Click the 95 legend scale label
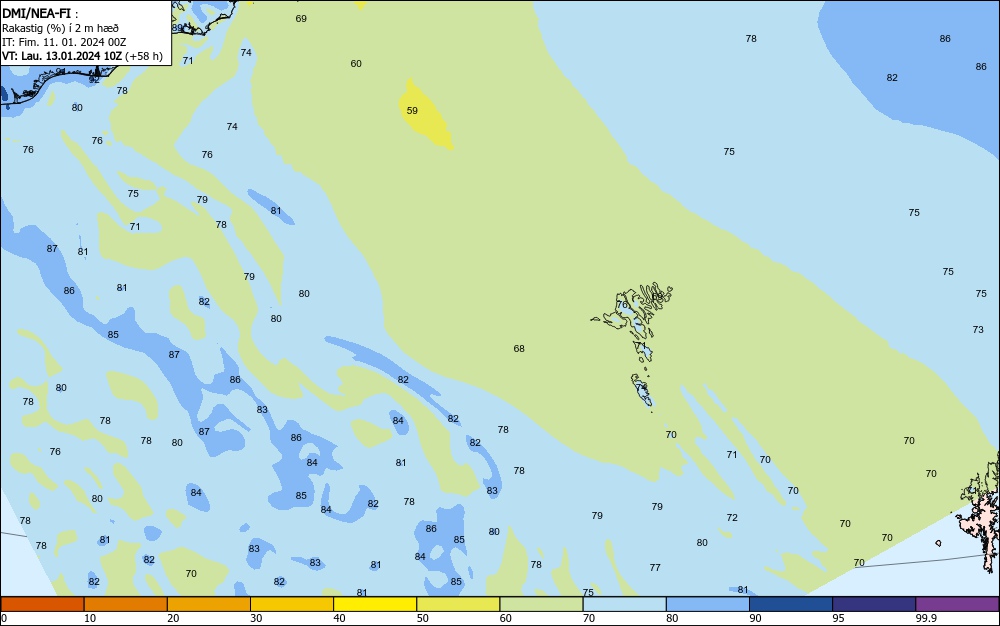This screenshot has height=626, width=1000. click(x=838, y=618)
